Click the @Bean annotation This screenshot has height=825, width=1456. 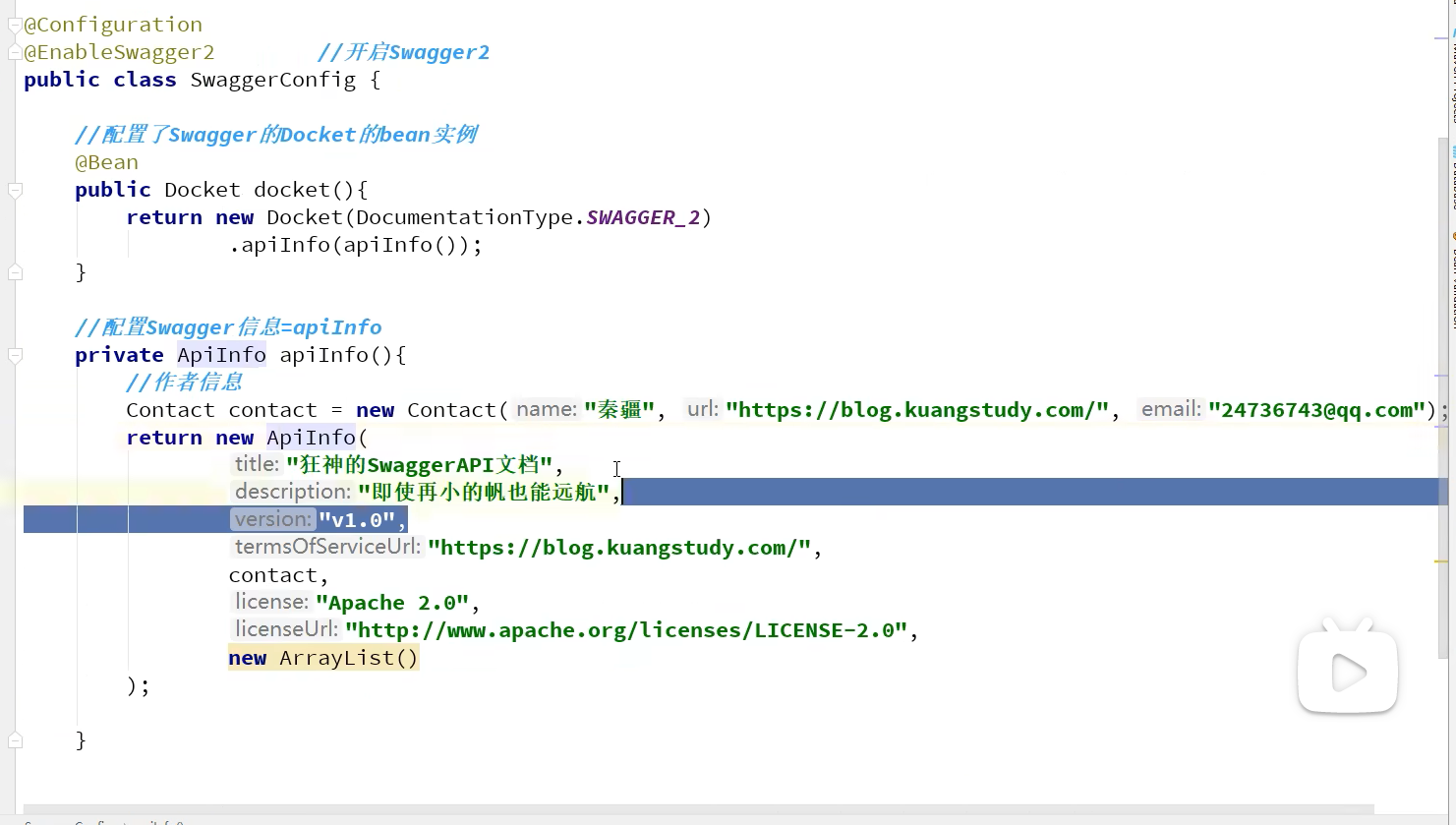coord(106,162)
